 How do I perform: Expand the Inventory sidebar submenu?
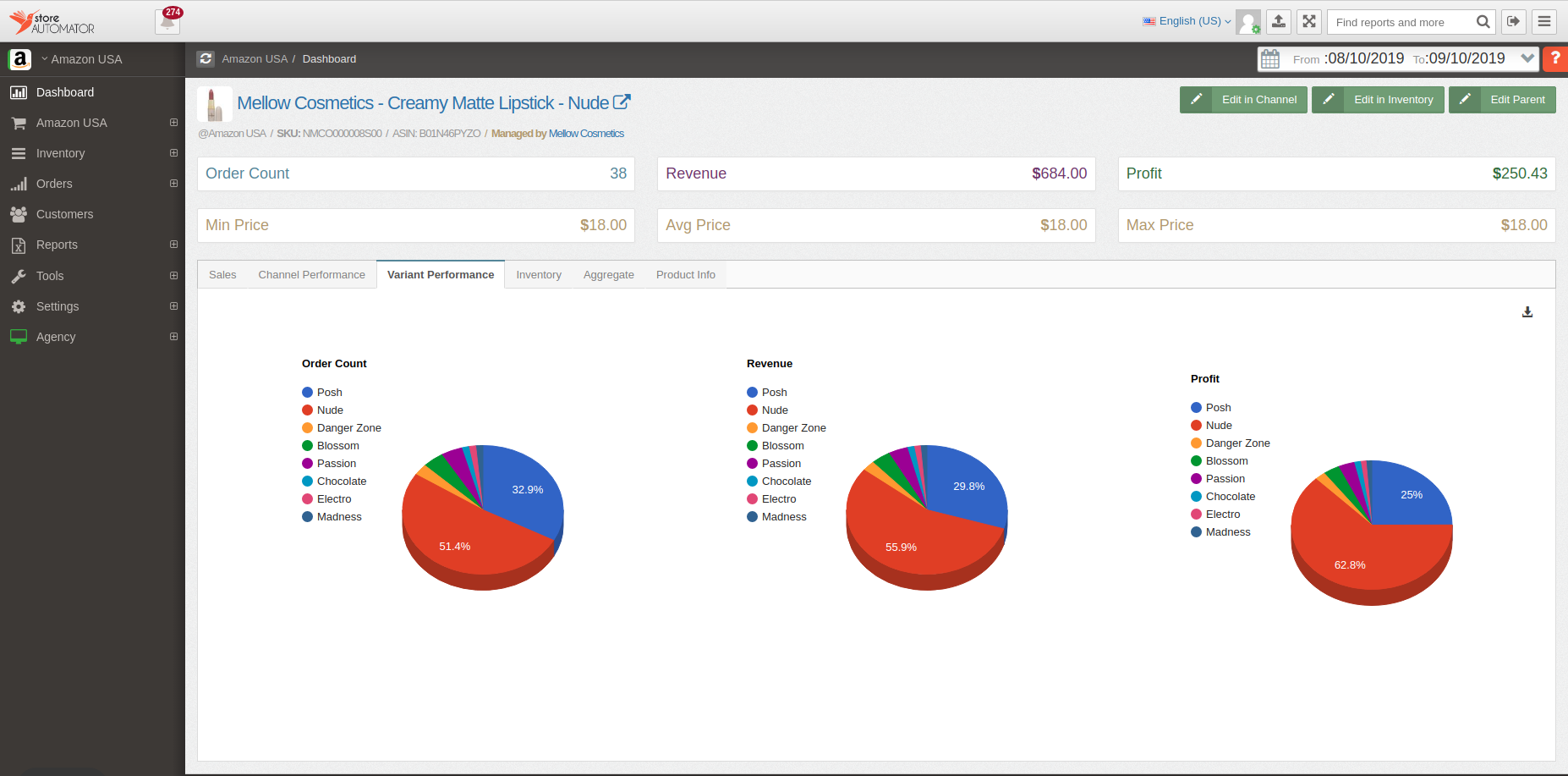[173, 153]
